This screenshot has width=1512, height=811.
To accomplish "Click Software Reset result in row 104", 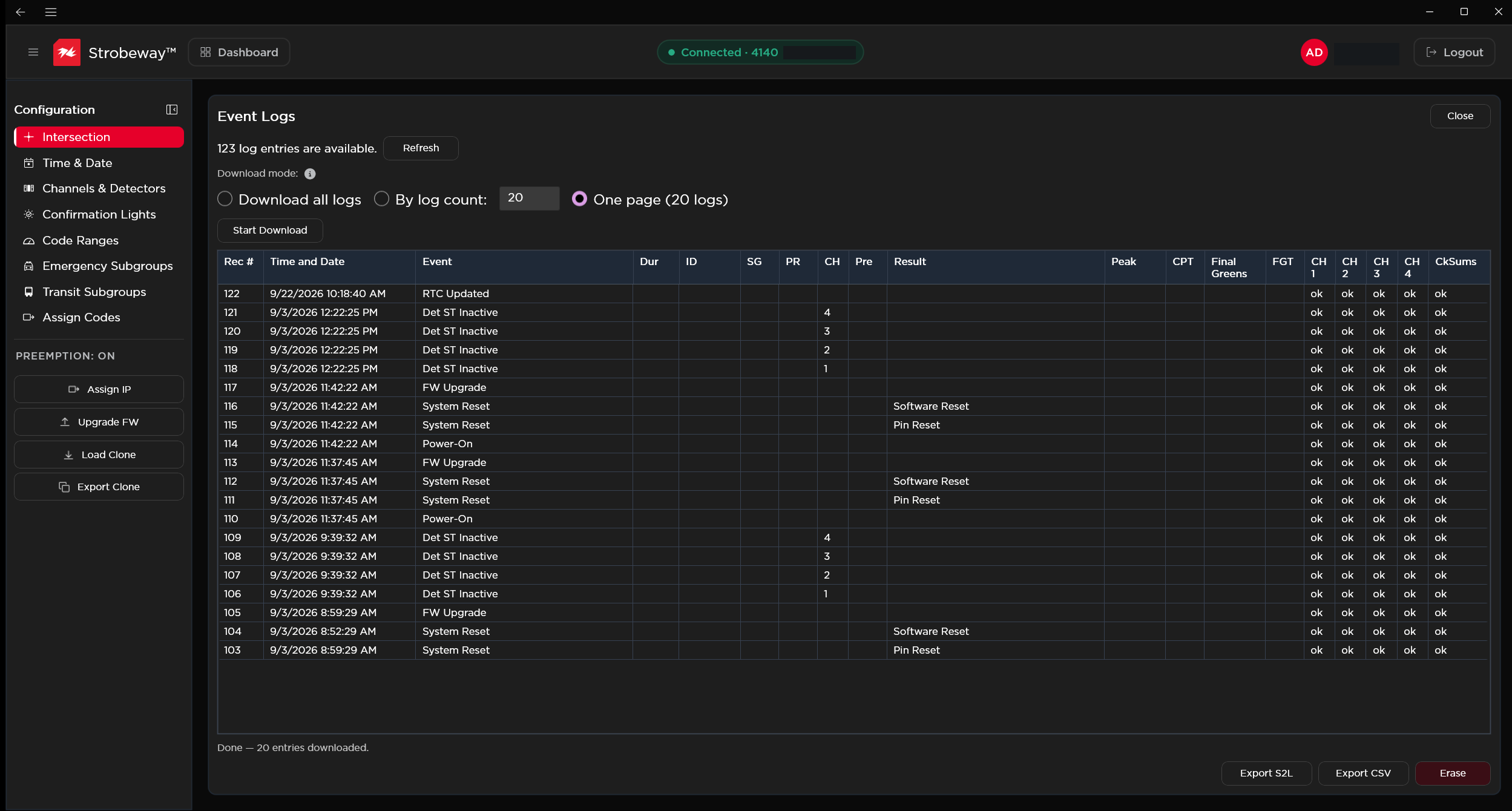I will 931,631.
